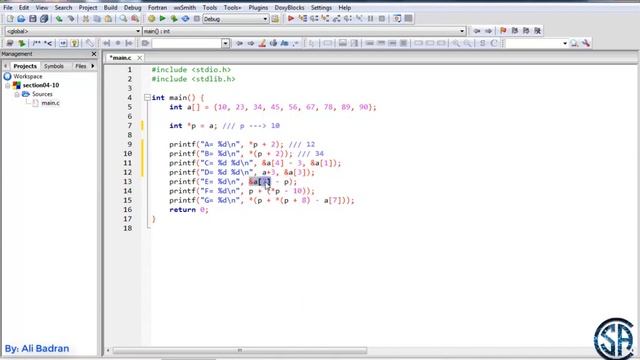This screenshot has height=360, width=640.
Task: Open the Find dialog with the magnifier icon
Action: pyautogui.click(x=123, y=19)
